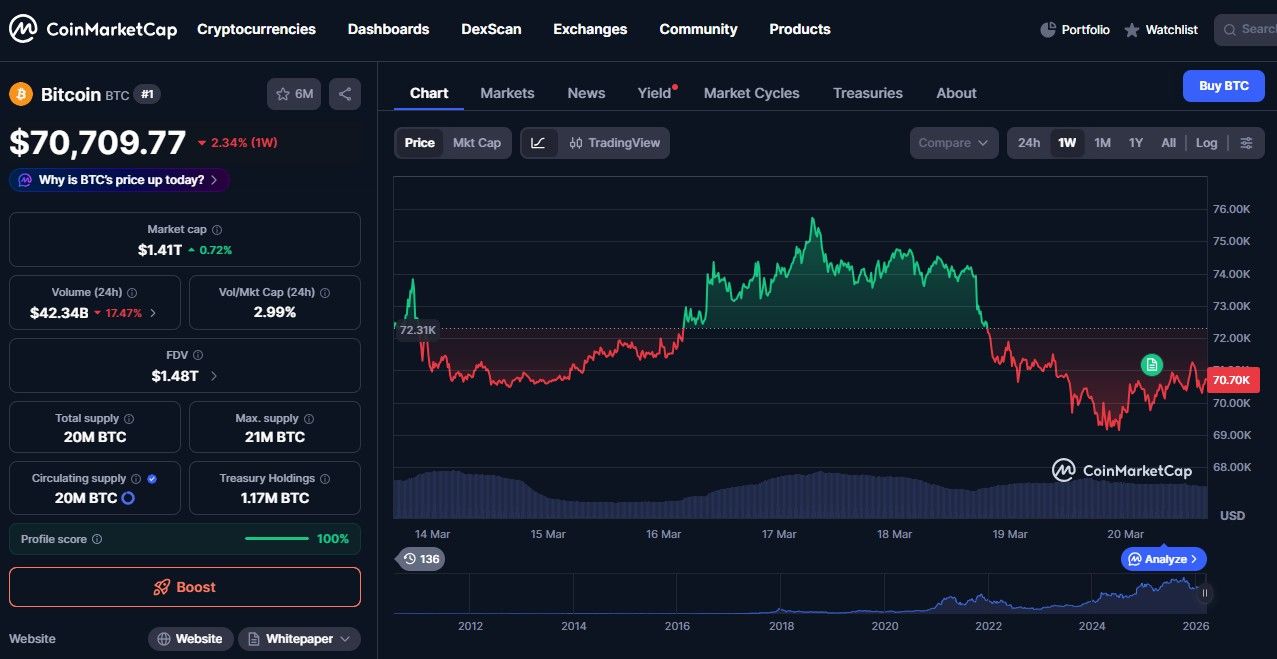This screenshot has width=1277, height=659.
Task: Click the star icon to watchlist Bitcoin
Action: [283, 93]
